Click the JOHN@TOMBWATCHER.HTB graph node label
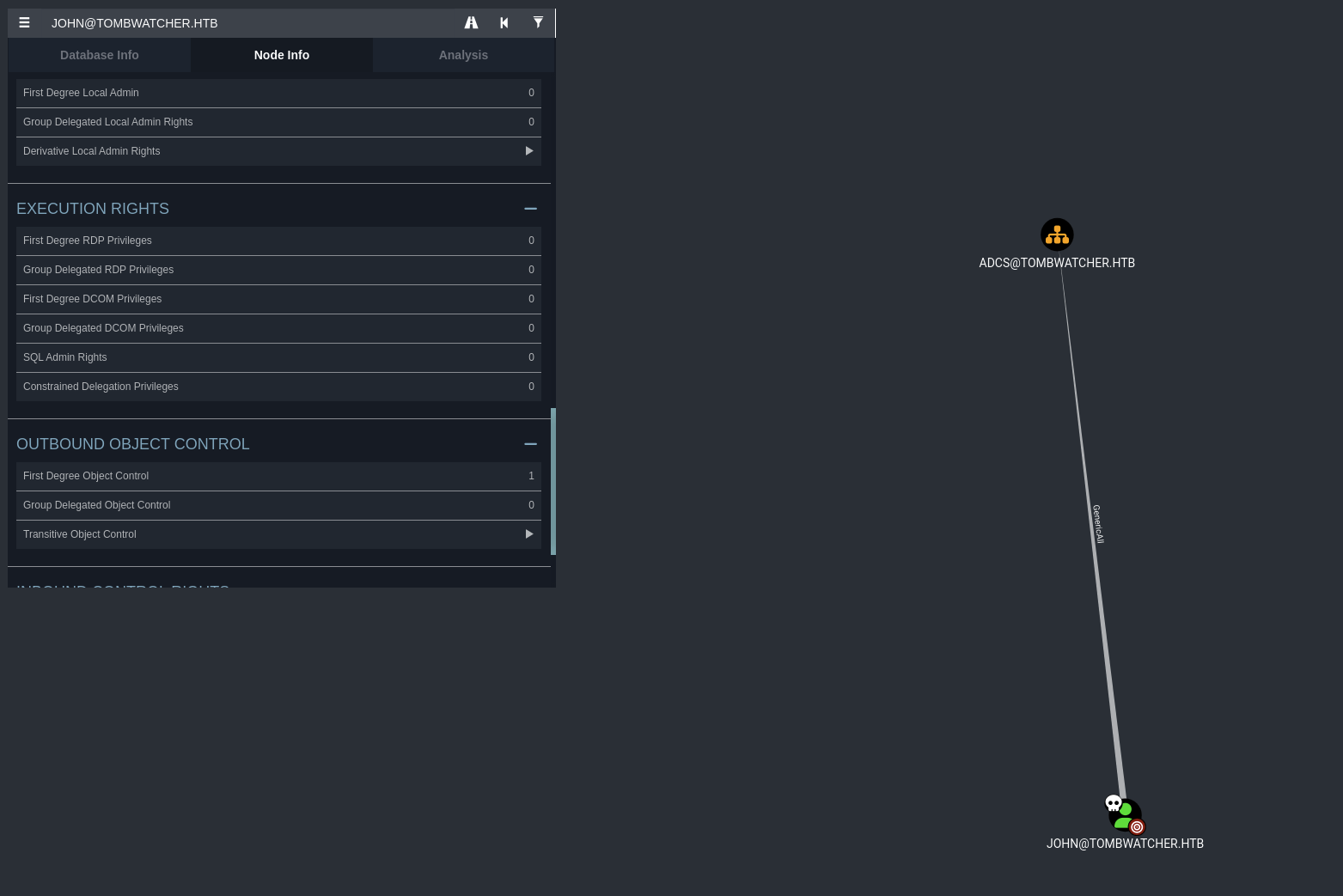The width and height of the screenshot is (1343, 896). [1125, 844]
